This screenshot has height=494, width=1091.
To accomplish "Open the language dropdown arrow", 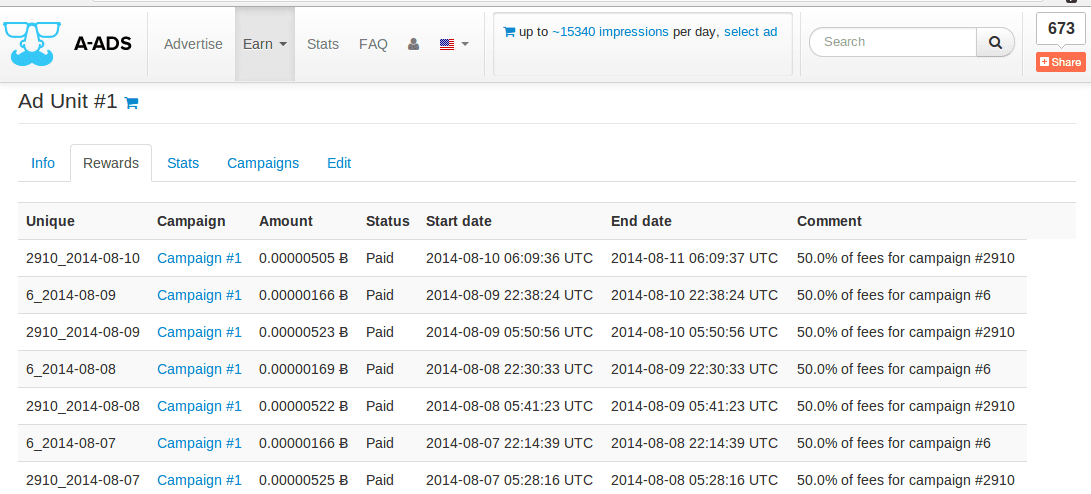I will point(465,44).
